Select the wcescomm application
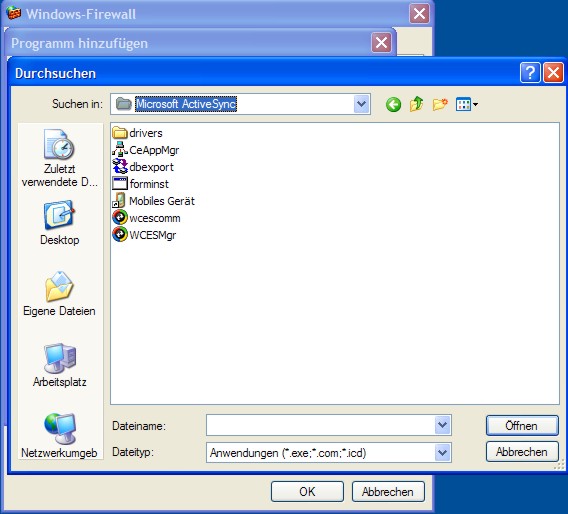 (x=146, y=218)
